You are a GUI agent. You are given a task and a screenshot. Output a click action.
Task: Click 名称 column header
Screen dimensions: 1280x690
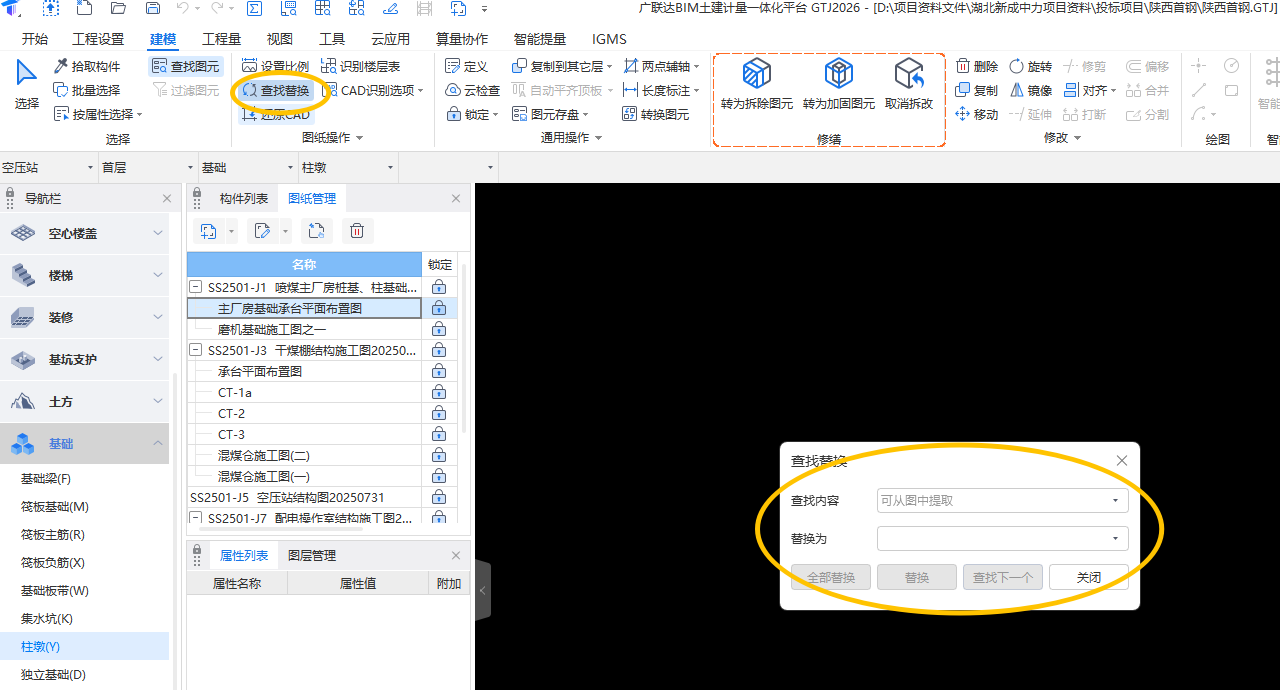pyautogui.click(x=304, y=265)
